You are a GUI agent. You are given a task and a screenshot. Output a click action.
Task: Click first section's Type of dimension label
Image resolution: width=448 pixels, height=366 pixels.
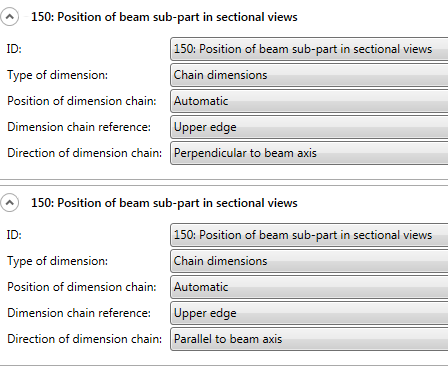57,75
